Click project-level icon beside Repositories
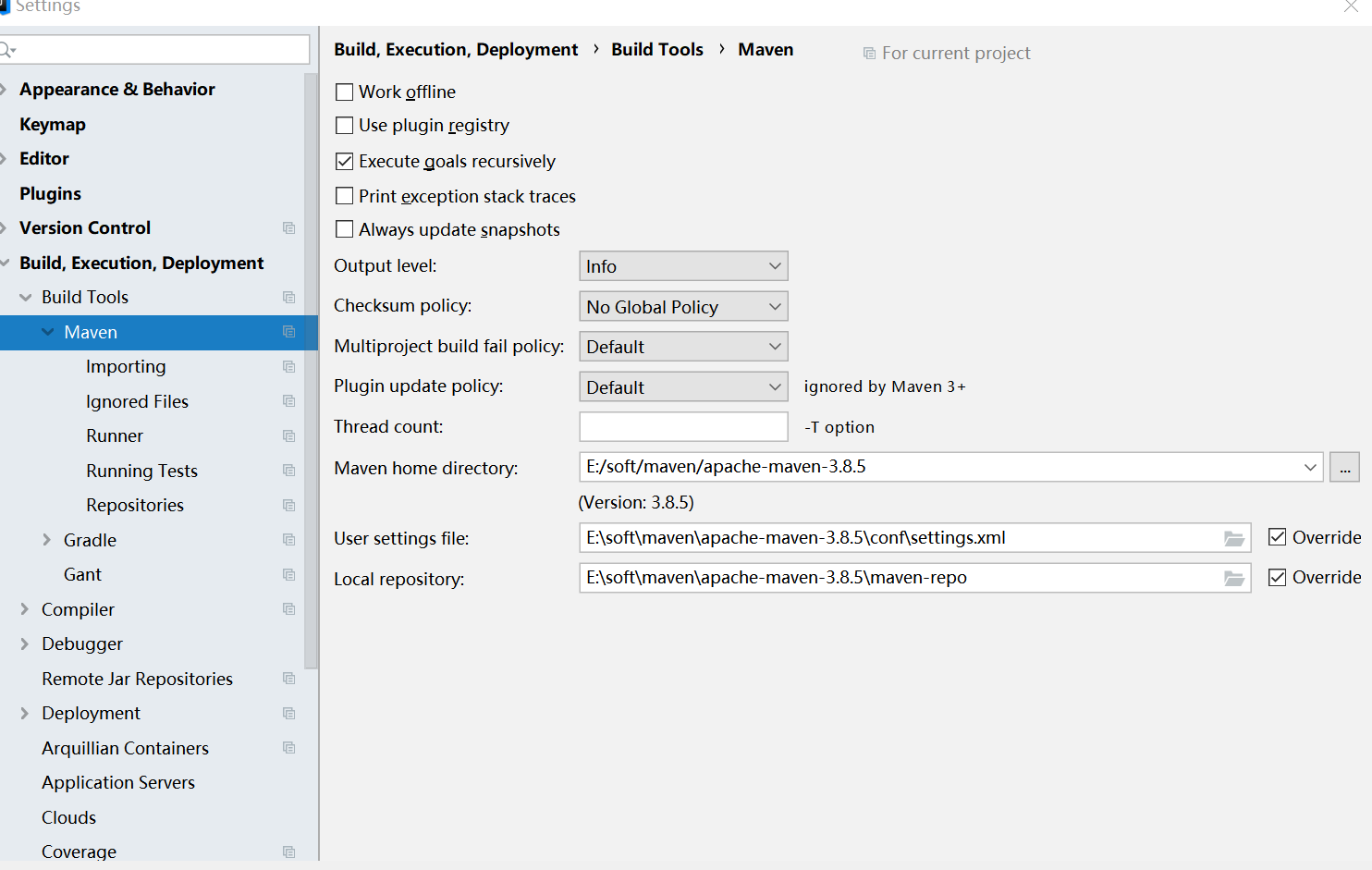1372x870 pixels. coord(288,506)
